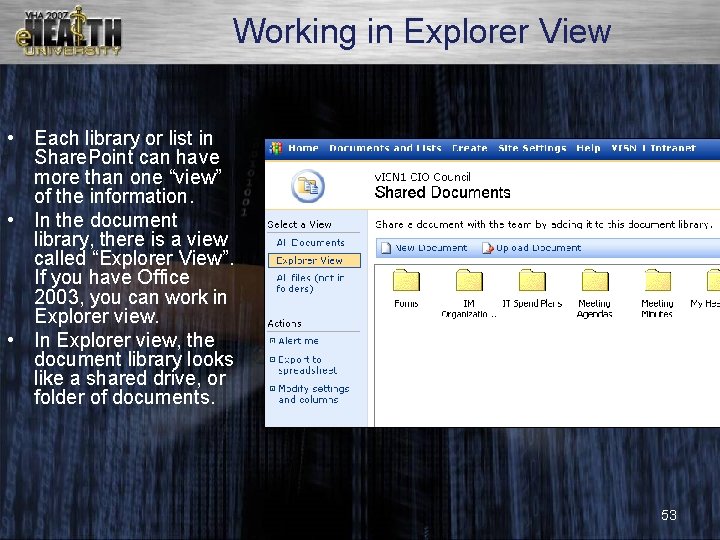The height and width of the screenshot is (540, 720).
Task: Open Site Settings from navigation bar
Action: (x=532, y=148)
